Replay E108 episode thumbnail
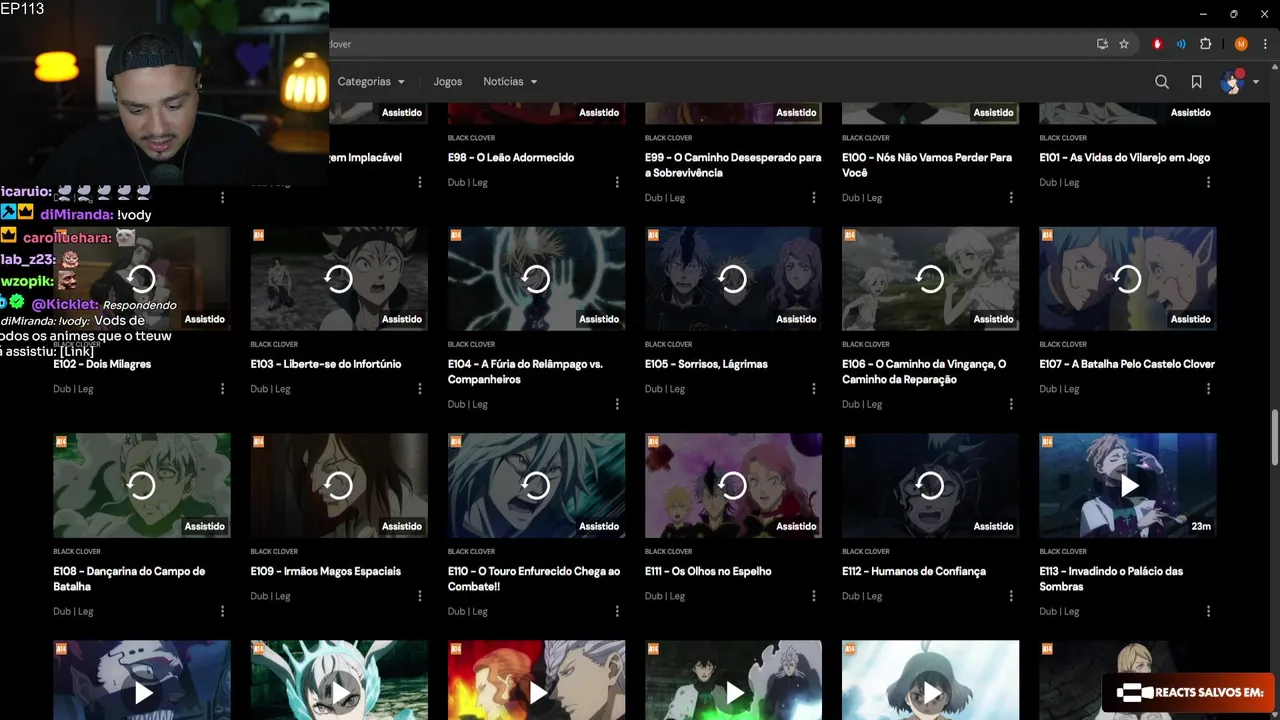Viewport: 1280px width, 720px height. tap(142, 486)
